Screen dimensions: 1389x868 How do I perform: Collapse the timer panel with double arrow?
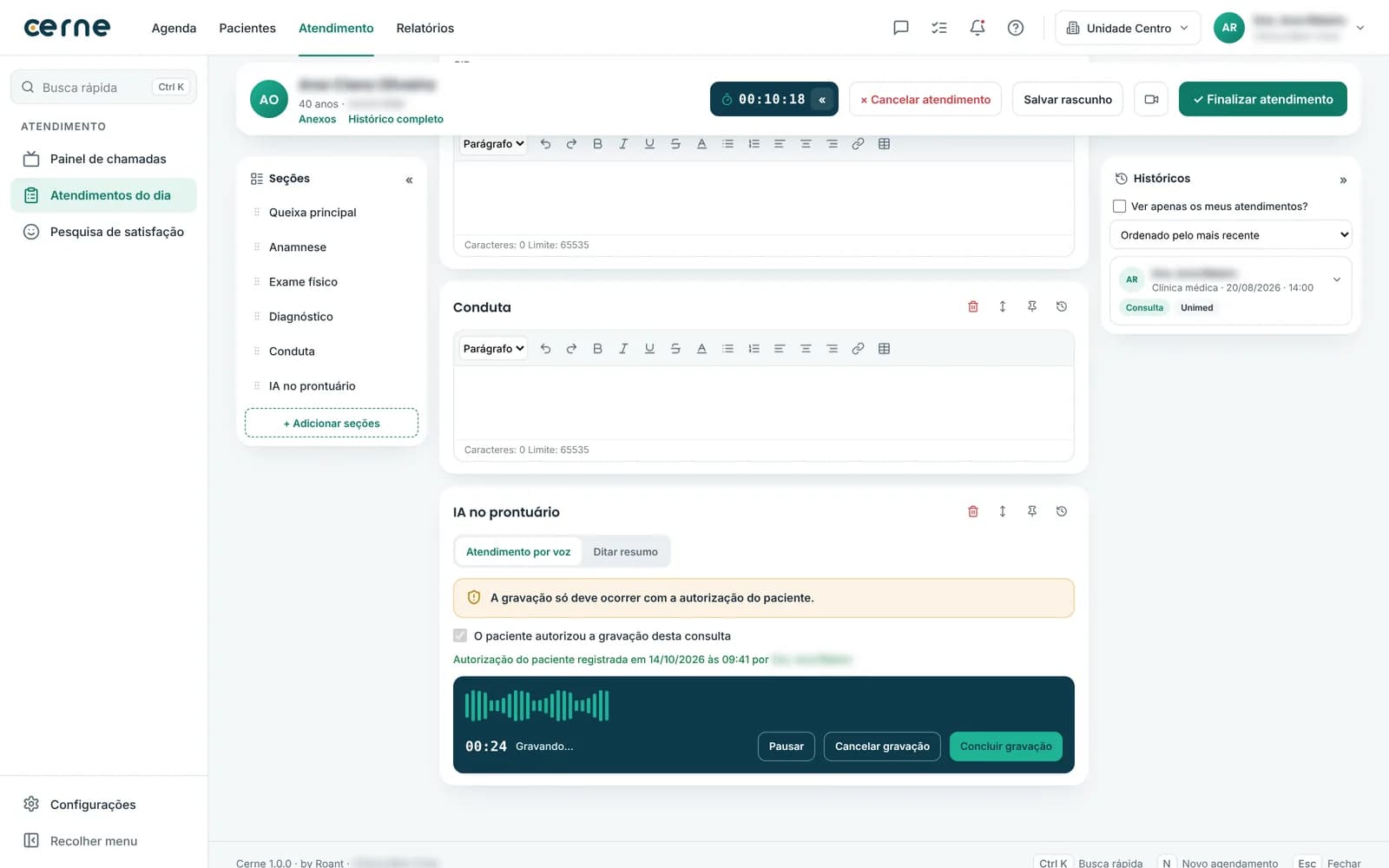point(822,100)
